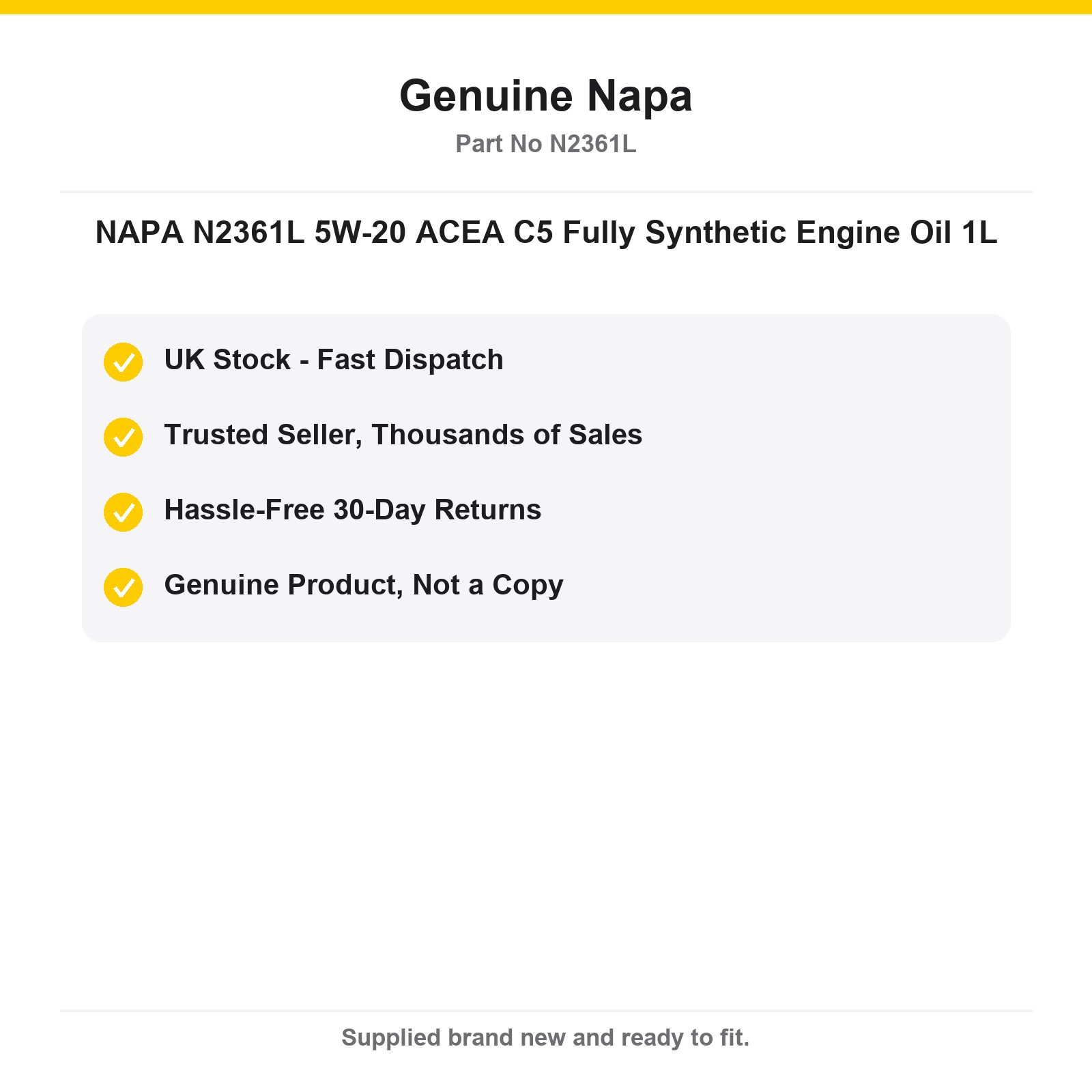Select the Part No N2361L text
The height and width of the screenshot is (1092, 1092).
pos(546,144)
